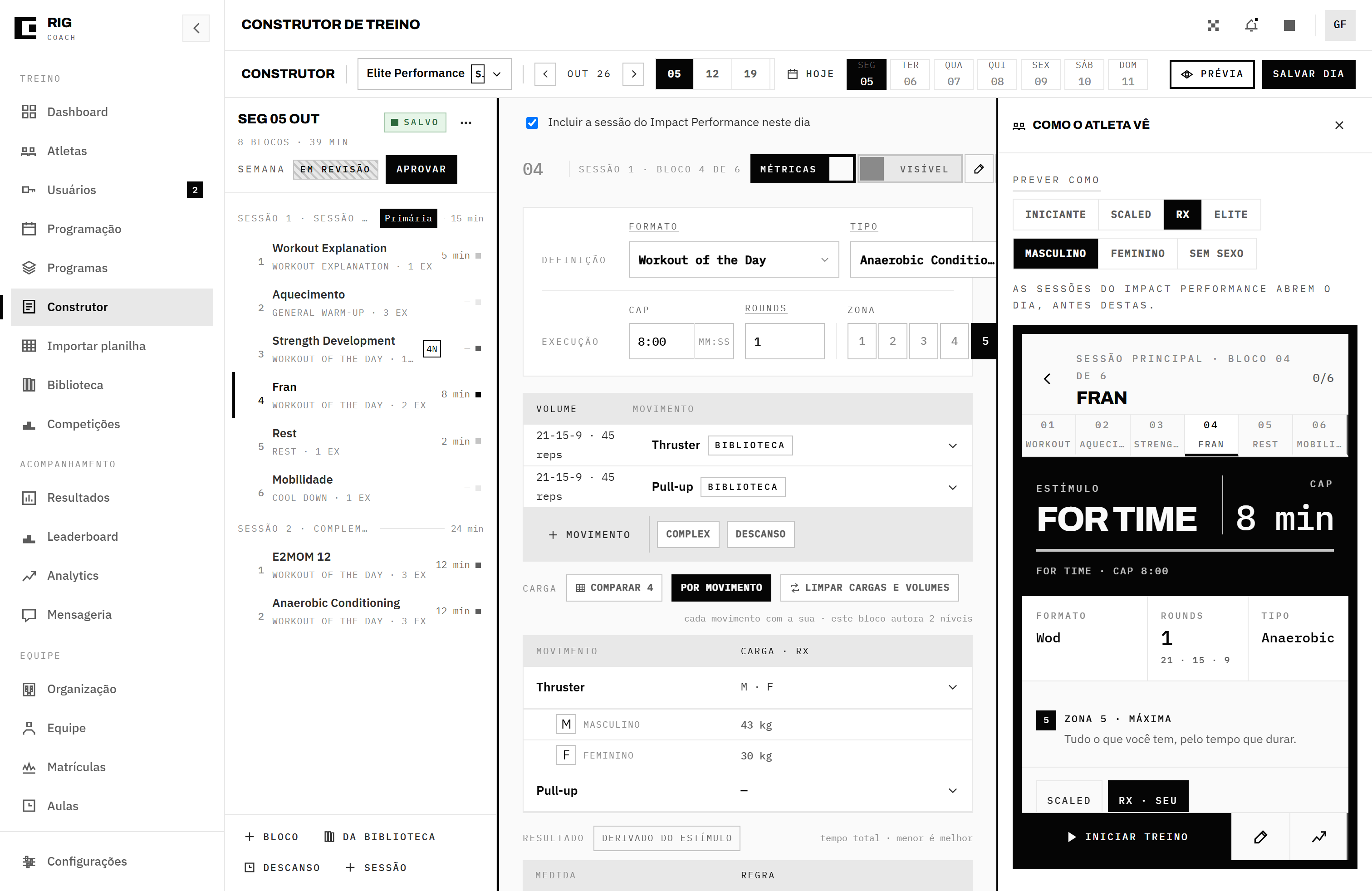
Task: Select zone 3 in Zona selector
Action: click(x=923, y=341)
